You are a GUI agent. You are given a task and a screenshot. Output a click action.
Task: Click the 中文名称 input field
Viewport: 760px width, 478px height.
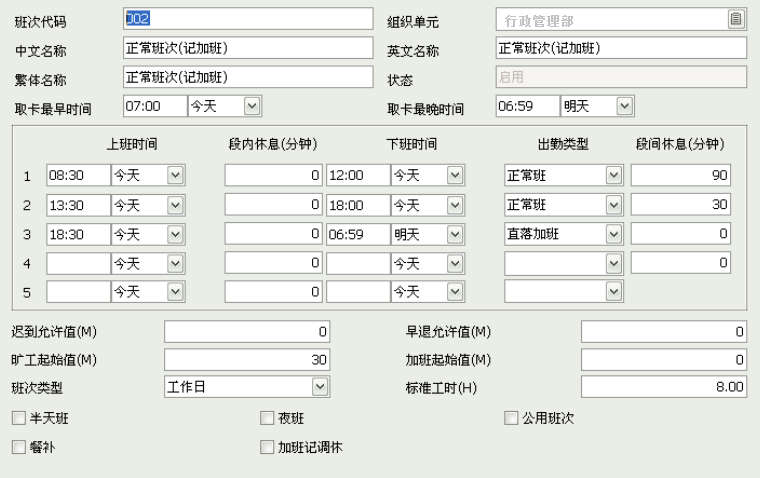[x=248, y=48]
